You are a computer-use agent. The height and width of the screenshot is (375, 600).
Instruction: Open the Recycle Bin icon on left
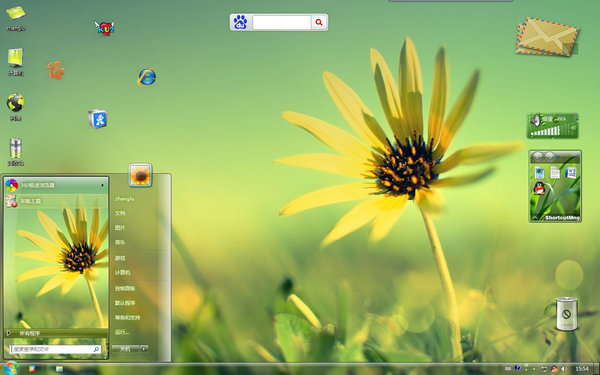(16, 152)
